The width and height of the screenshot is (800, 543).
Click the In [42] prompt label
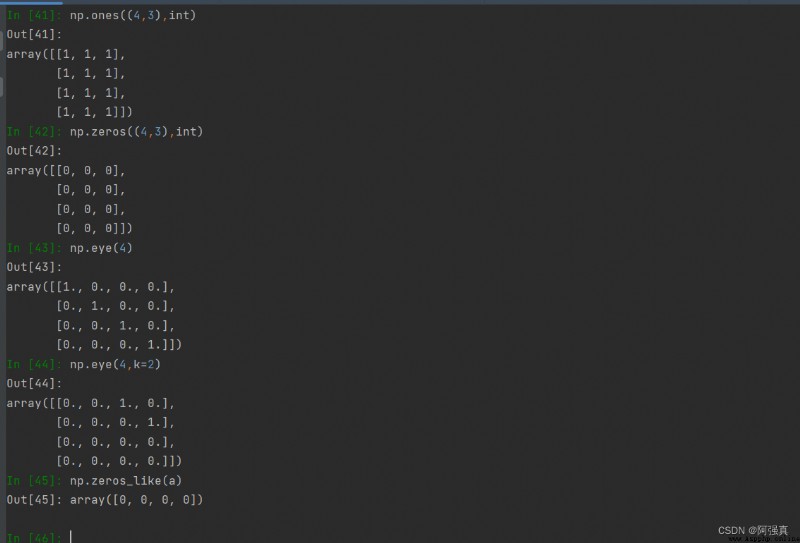click(34, 132)
